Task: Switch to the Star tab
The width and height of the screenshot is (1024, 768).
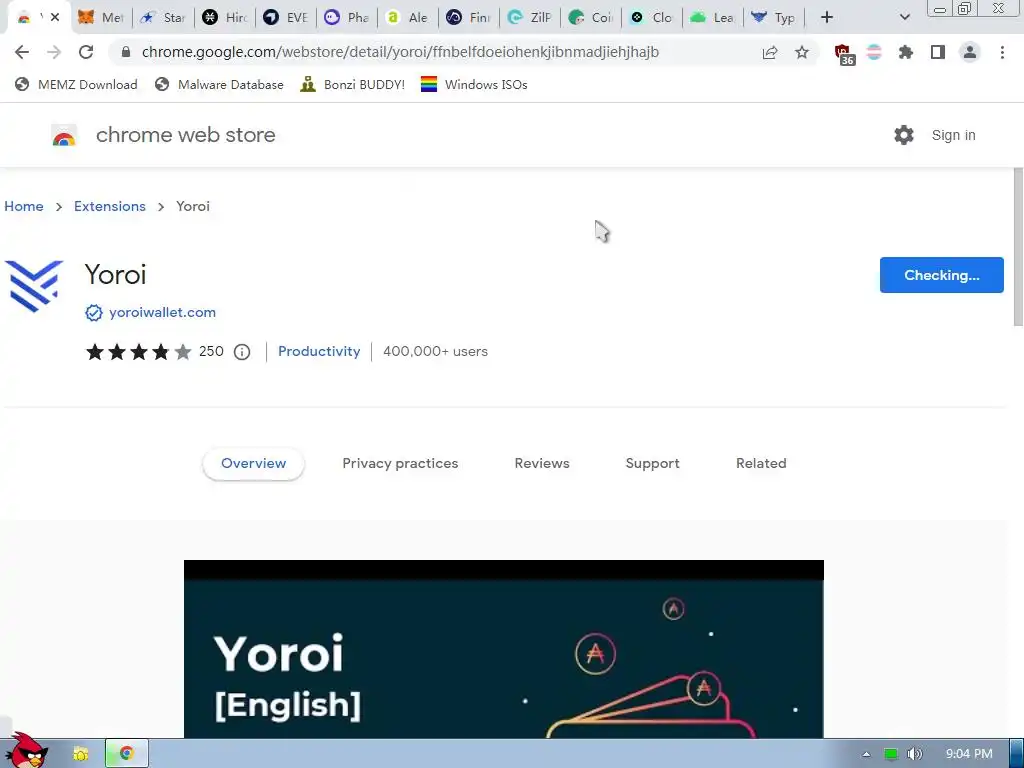Action: [163, 18]
